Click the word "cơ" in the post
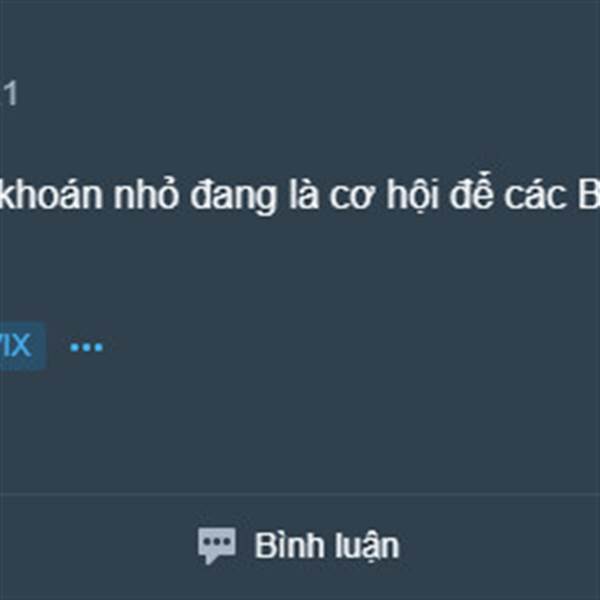600x600 pixels. click(x=352, y=197)
